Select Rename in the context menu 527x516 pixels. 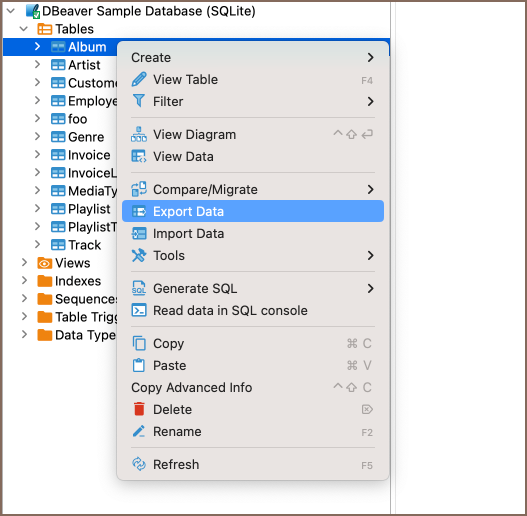pos(253,431)
